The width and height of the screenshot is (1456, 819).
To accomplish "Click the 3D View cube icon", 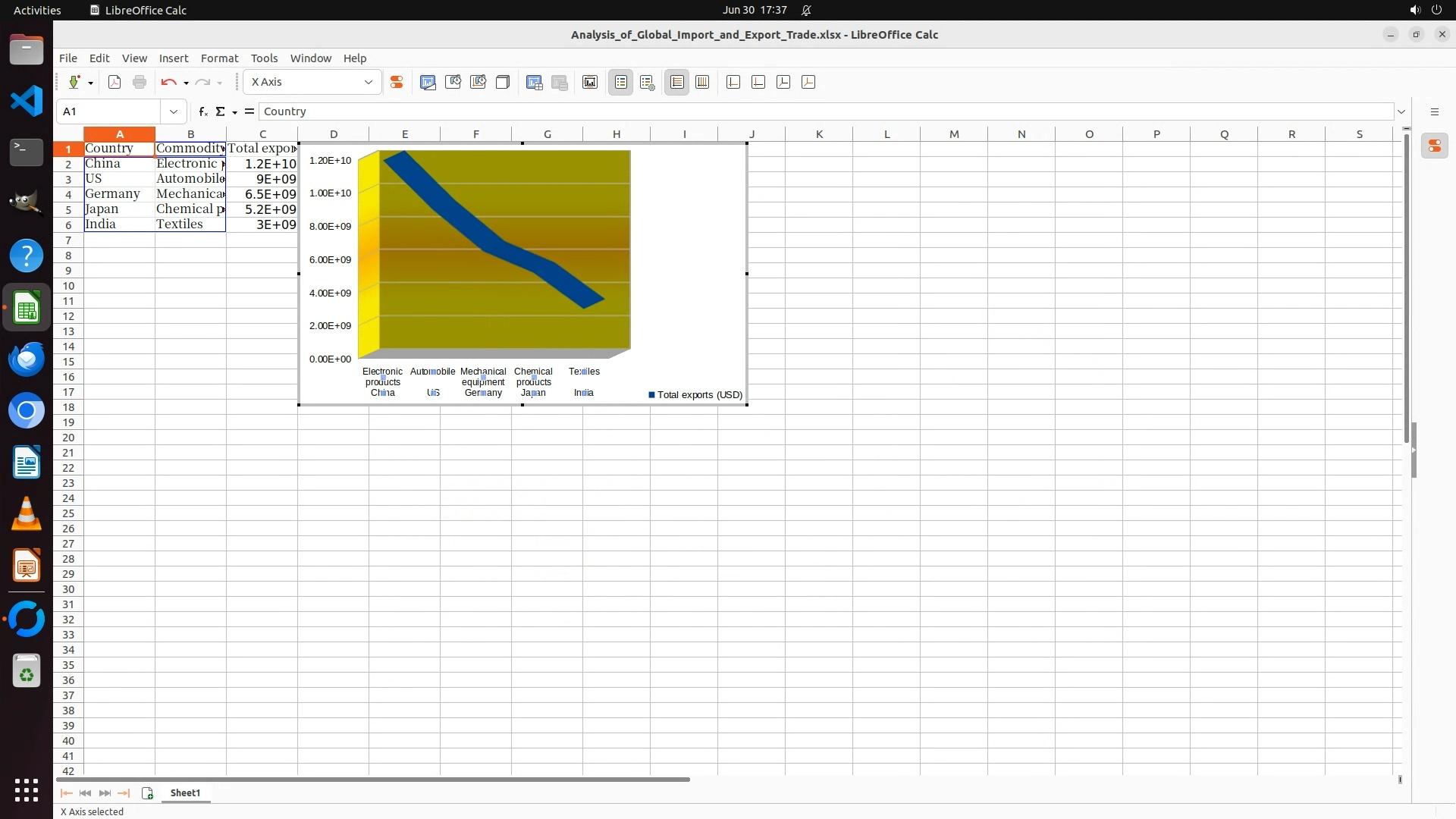I will click(x=503, y=82).
